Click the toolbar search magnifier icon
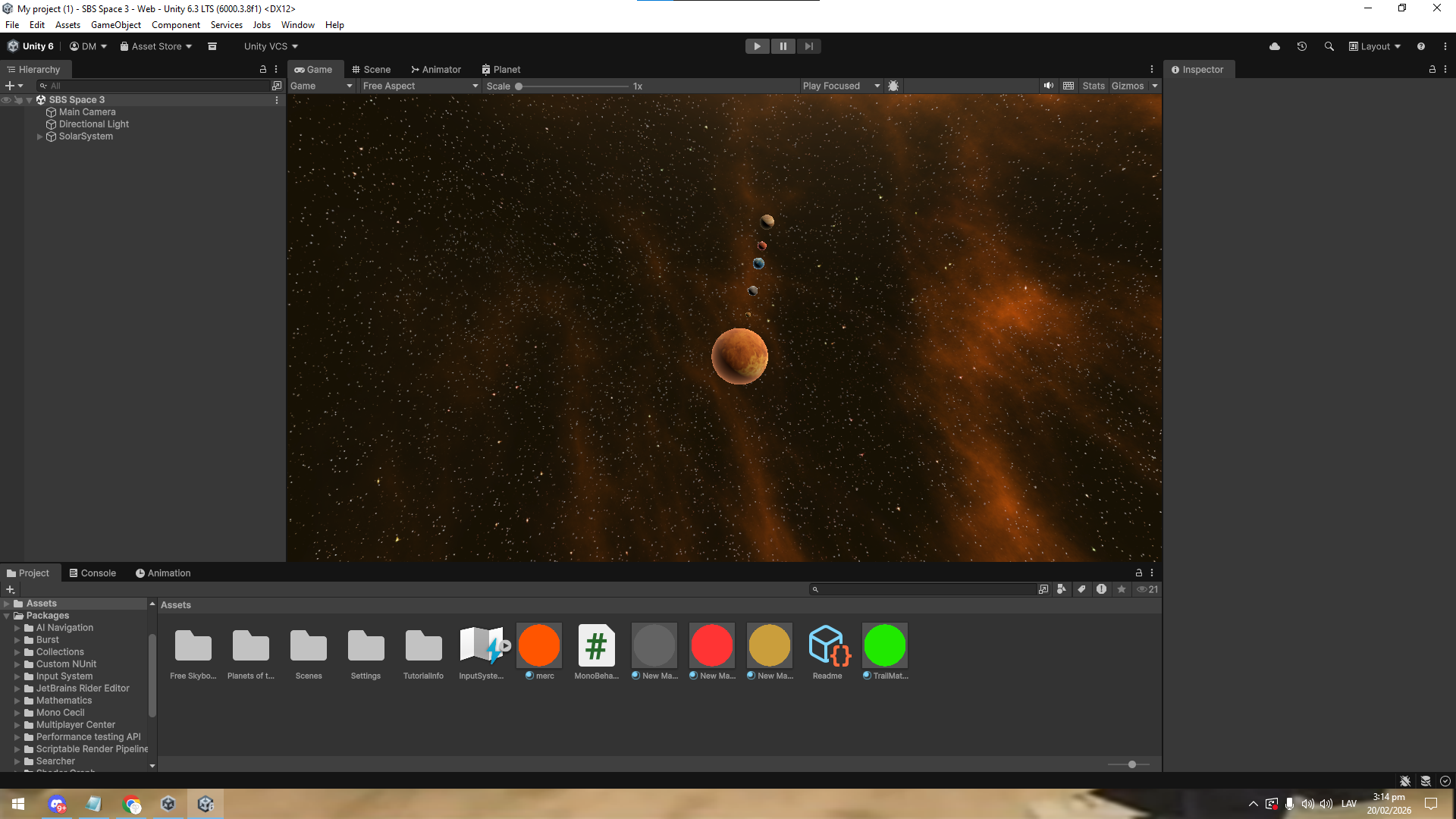 point(1329,46)
